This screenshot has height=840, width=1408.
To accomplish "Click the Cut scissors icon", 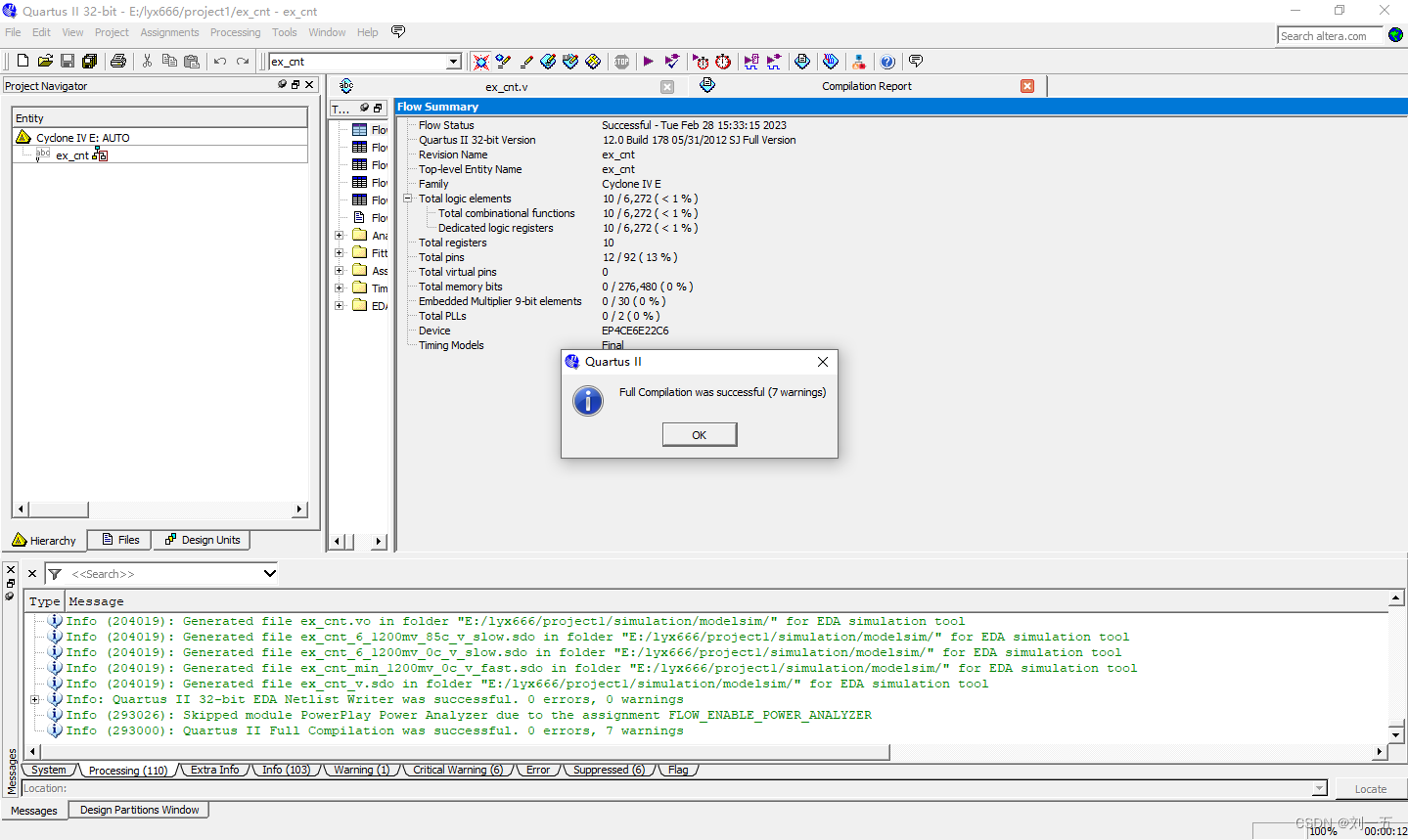I will pyautogui.click(x=147, y=61).
